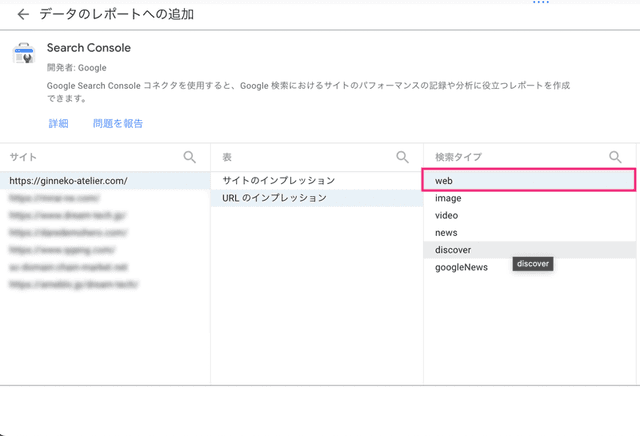
Task: Open search in the サイト column
Action: 189,157
